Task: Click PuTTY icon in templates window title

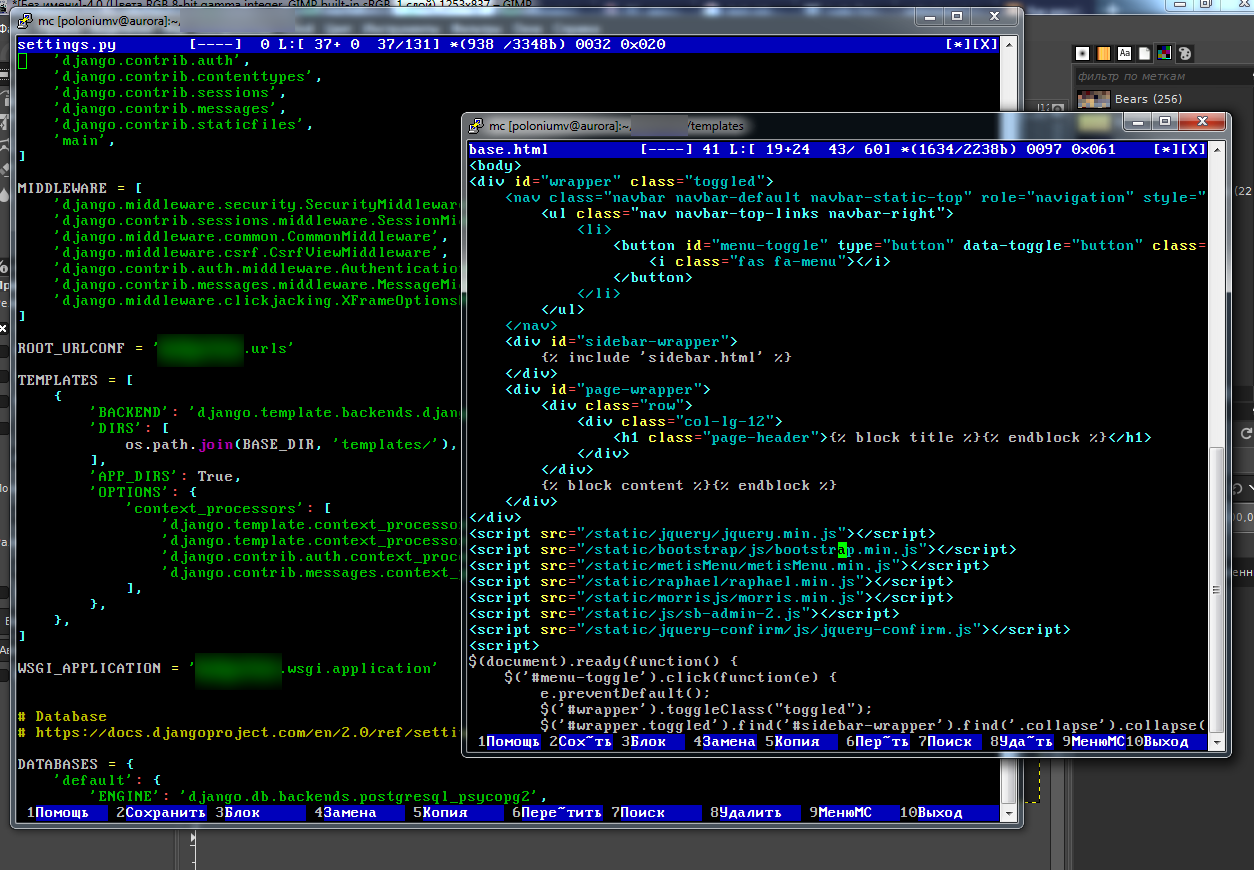Action: 476,126
